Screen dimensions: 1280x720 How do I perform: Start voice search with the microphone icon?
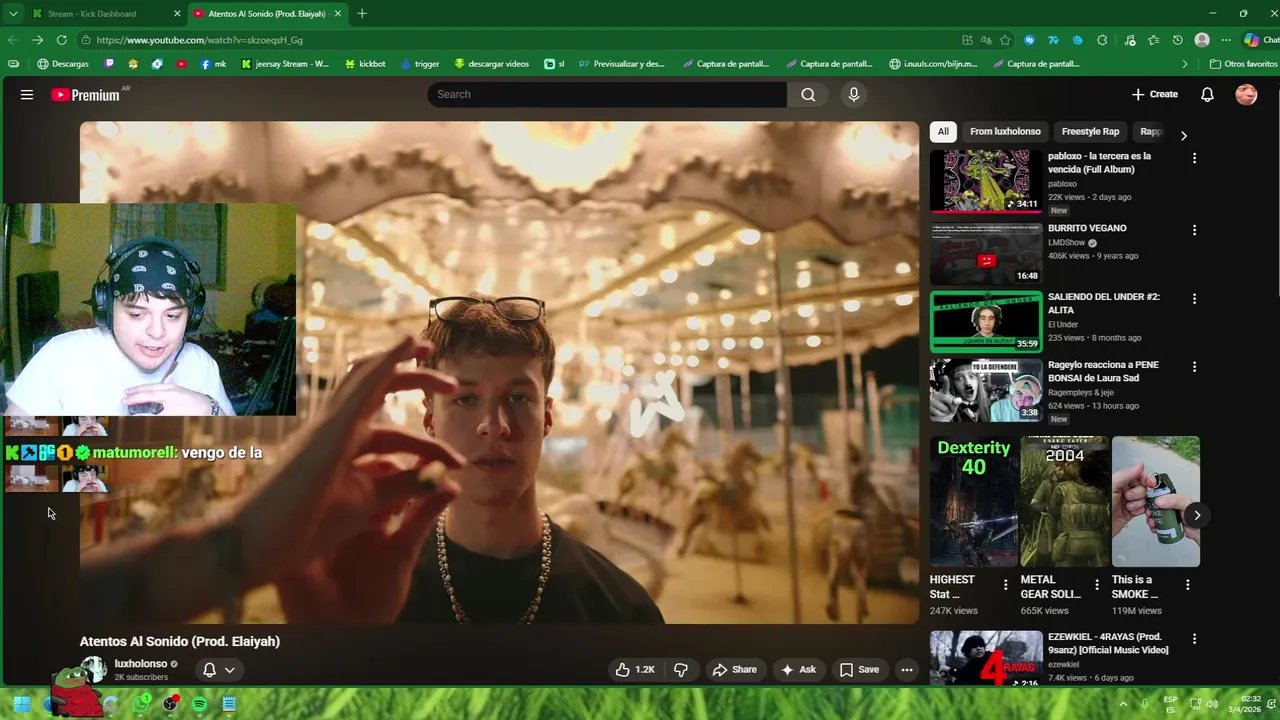coord(853,94)
